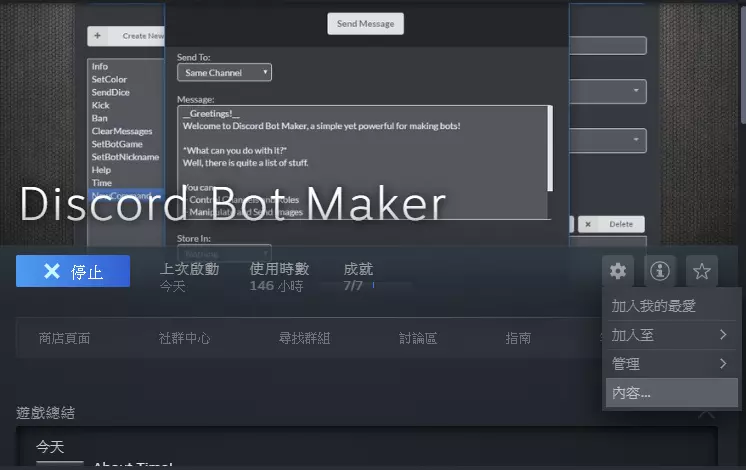Open the Same Channel dropdown
Viewport: 746px width, 470px height.
click(224, 72)
